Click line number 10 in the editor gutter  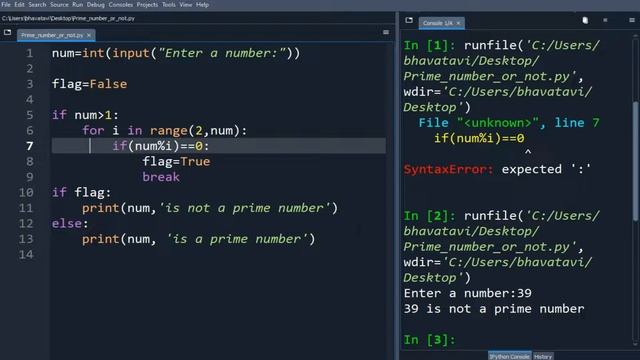[26, 192]
